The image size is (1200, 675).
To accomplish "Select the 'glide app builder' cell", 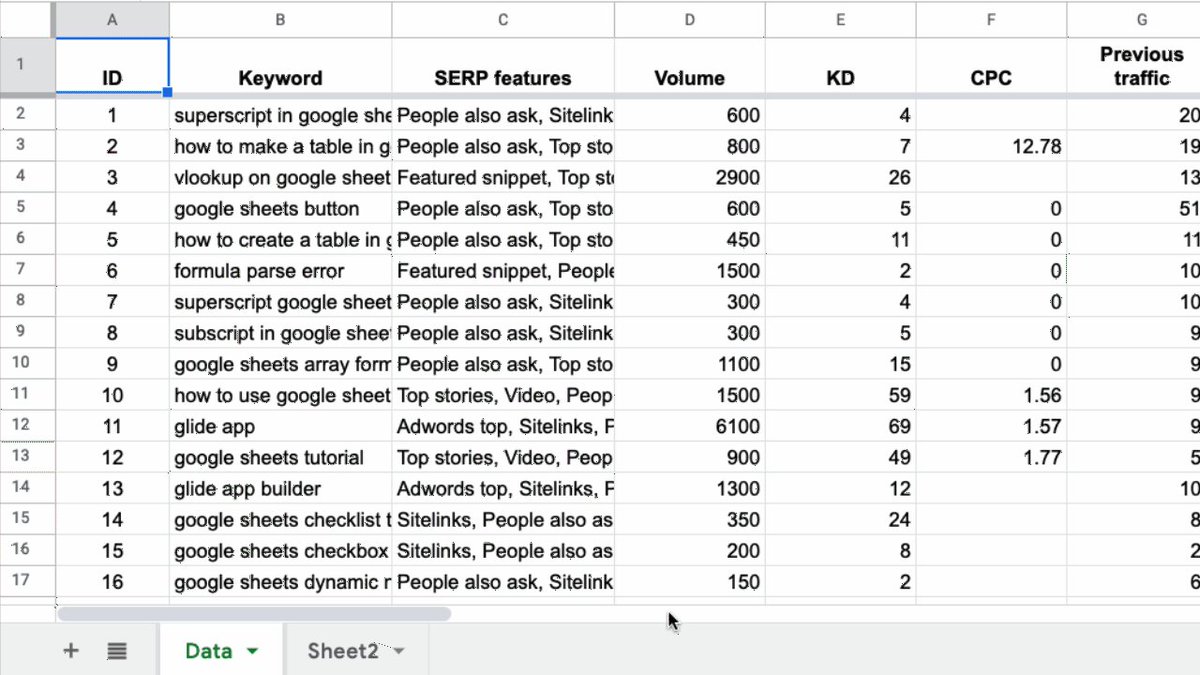I will tap(280, 489).
